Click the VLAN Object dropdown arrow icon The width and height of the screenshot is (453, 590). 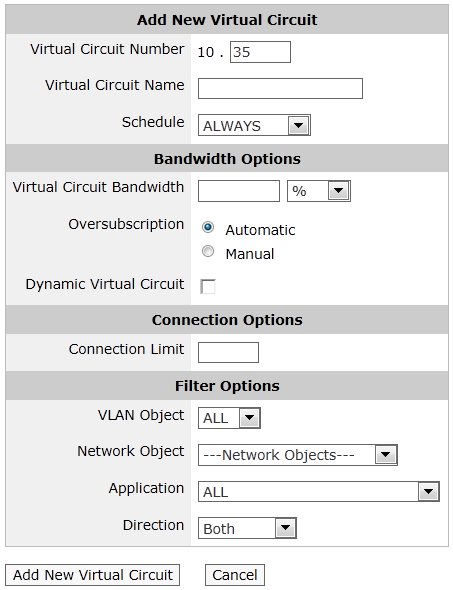[x=249, y=418]
